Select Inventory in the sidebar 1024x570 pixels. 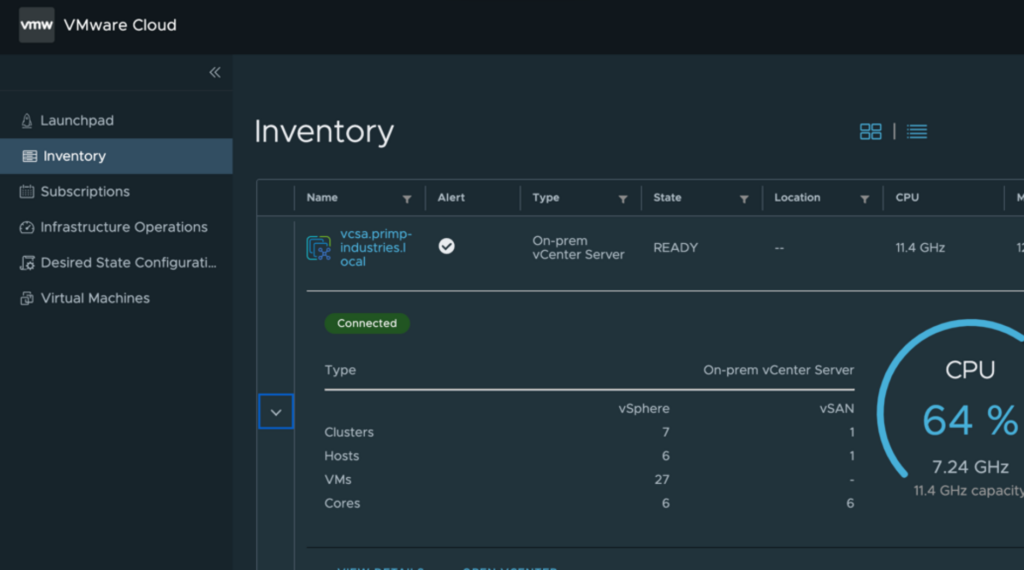coord(116,156)
